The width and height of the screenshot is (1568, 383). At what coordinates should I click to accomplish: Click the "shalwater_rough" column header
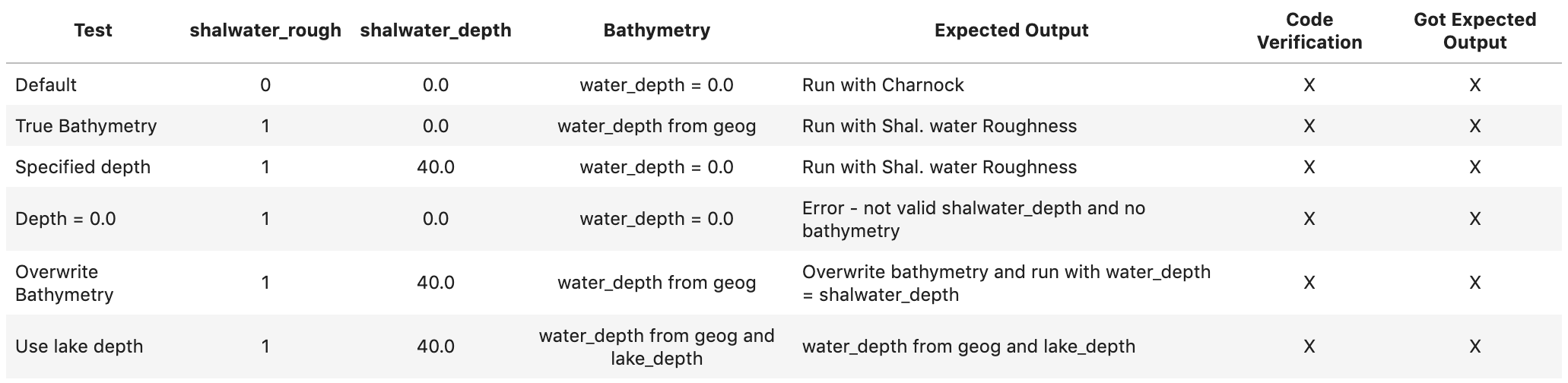(x=265, y=30)
